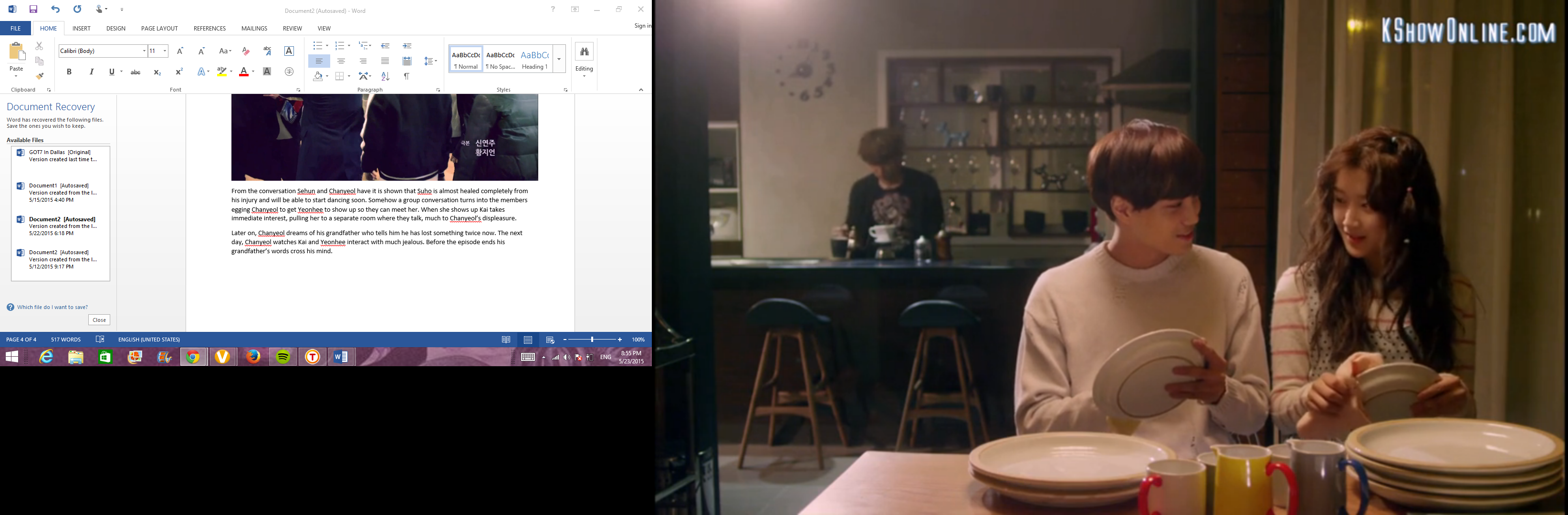Open the Phonetic Guide tool
This screenshot has height=515, width=1568.
click(267, 51)
